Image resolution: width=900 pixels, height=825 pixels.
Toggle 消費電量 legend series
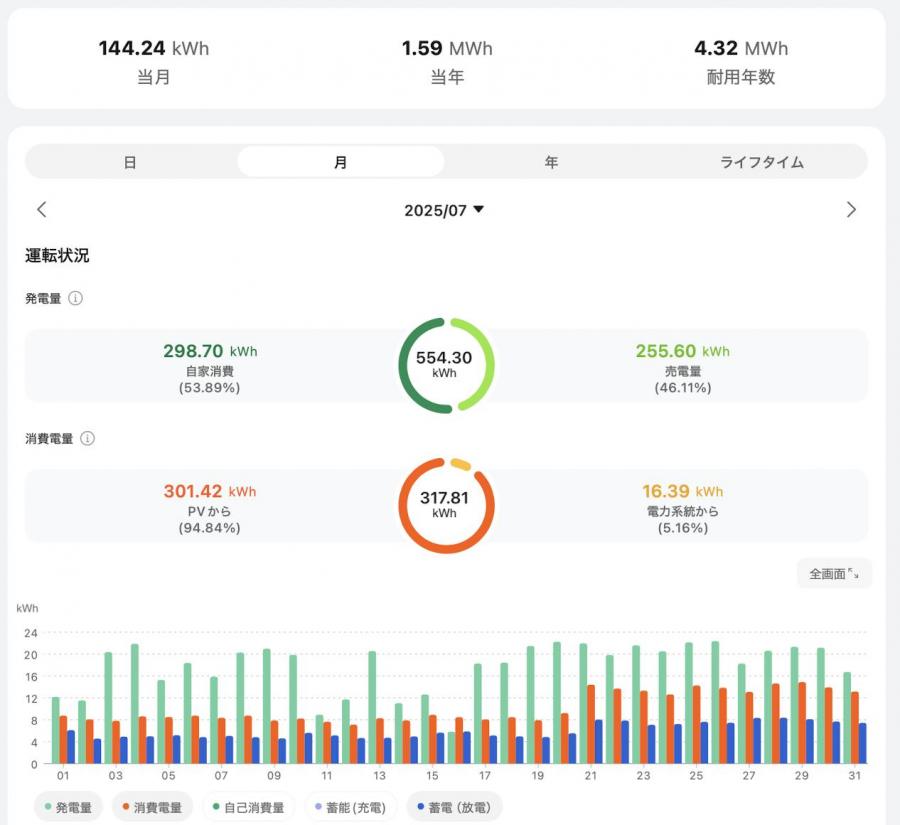tap(152, 807)
